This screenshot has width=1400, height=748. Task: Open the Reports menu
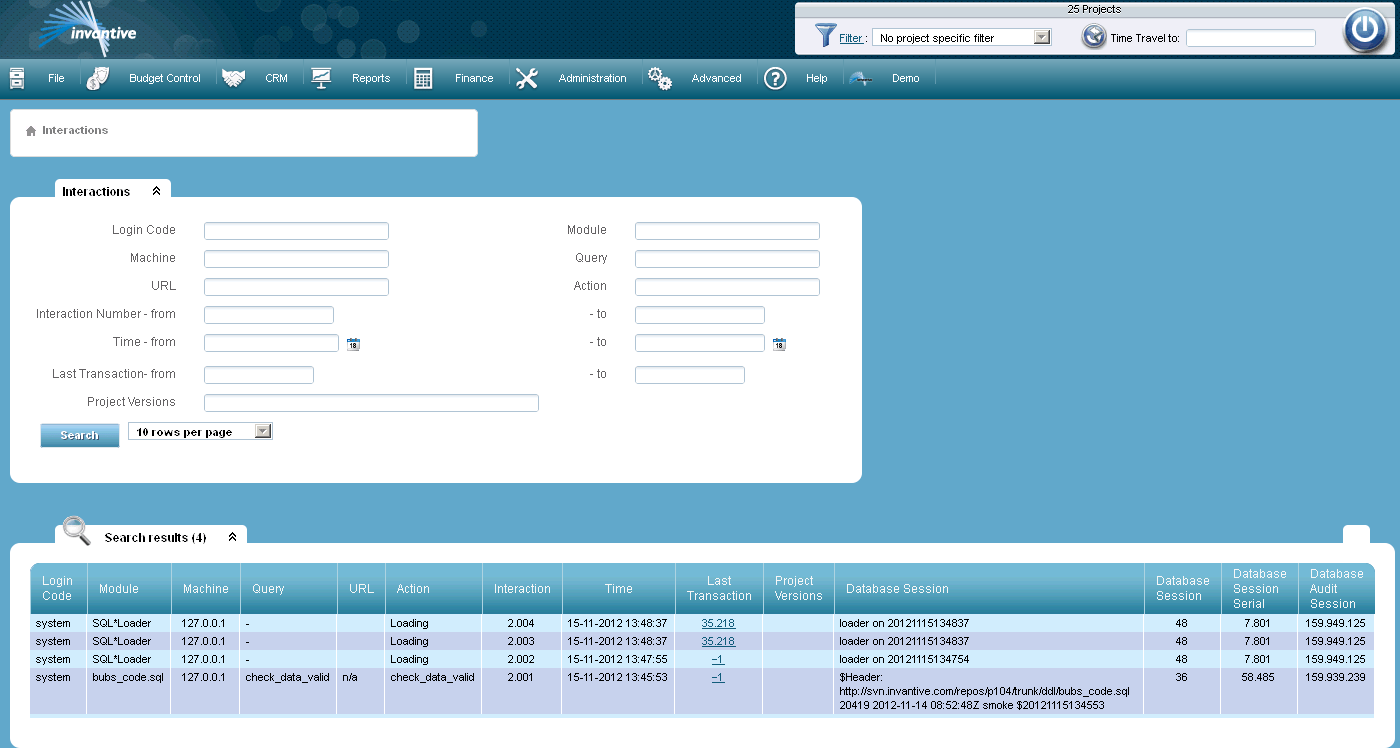(370, 79)
